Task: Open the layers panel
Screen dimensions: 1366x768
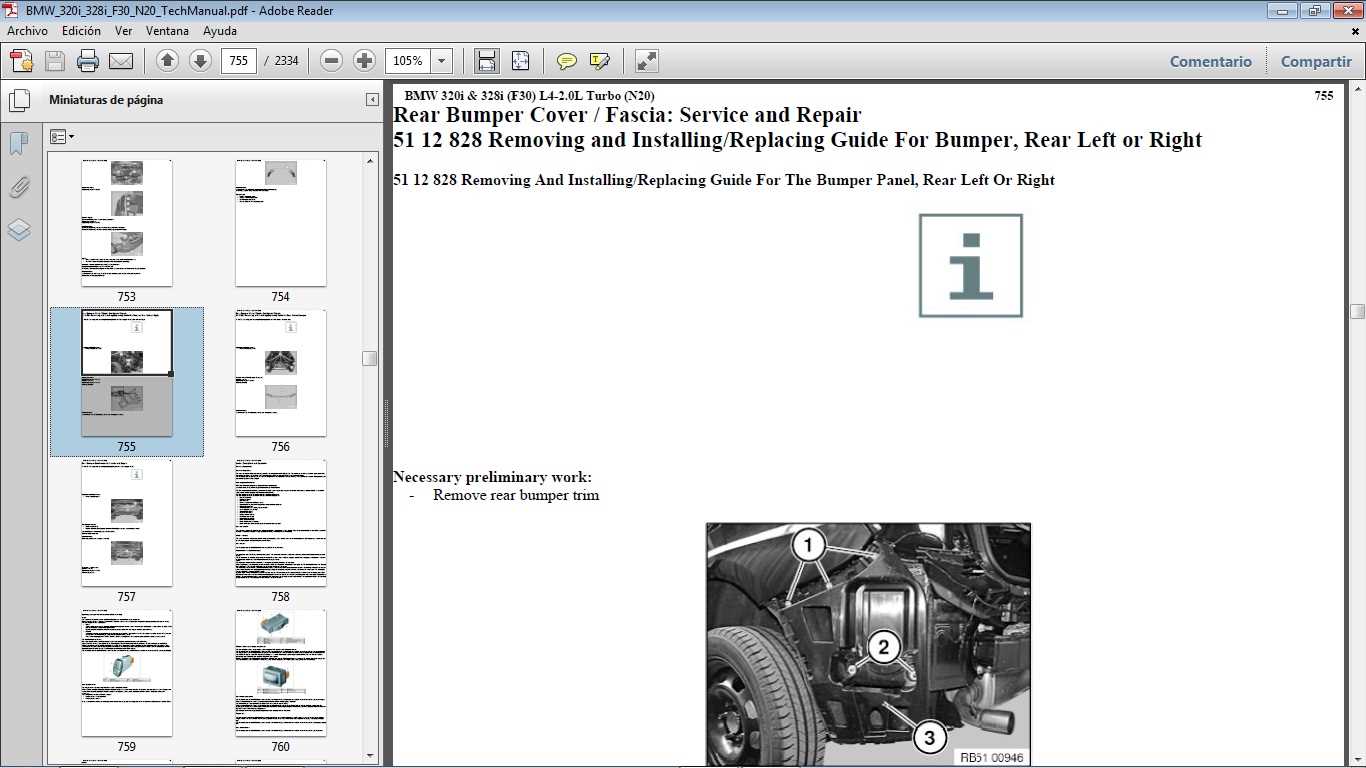Action: click(19, 230)
